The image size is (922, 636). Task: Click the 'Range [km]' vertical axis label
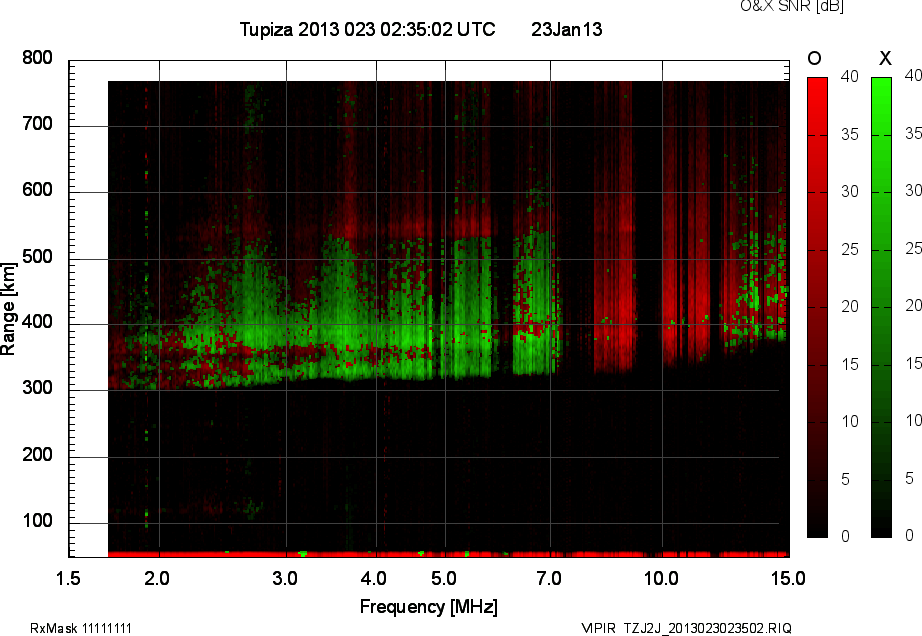(x=9, y=311)
